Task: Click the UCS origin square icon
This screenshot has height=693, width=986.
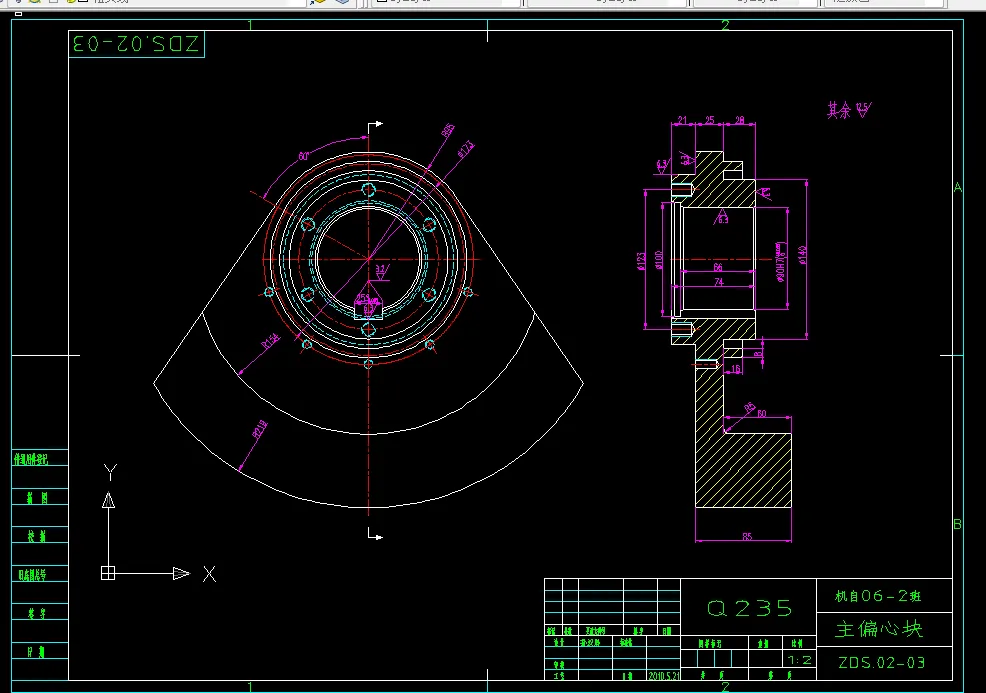Action: [108, 574]
